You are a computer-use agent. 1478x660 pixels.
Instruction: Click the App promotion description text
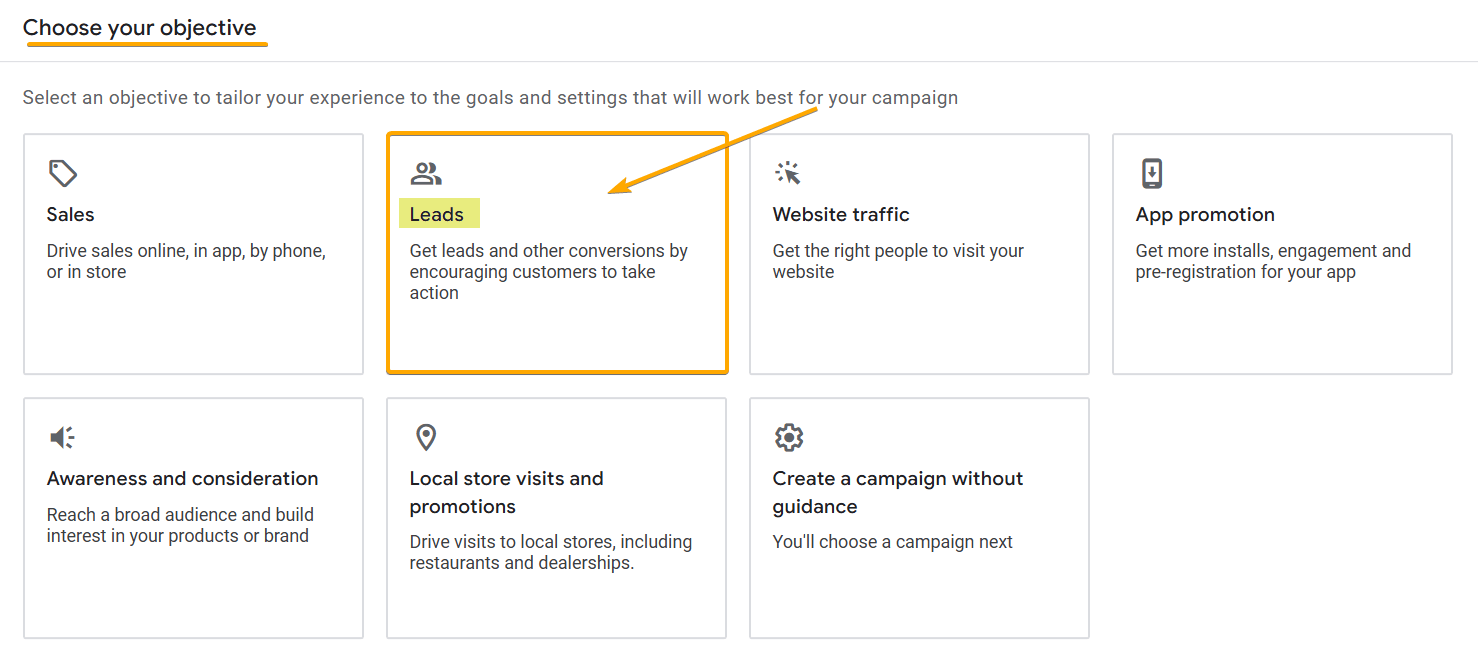[x=1273, y=261]
